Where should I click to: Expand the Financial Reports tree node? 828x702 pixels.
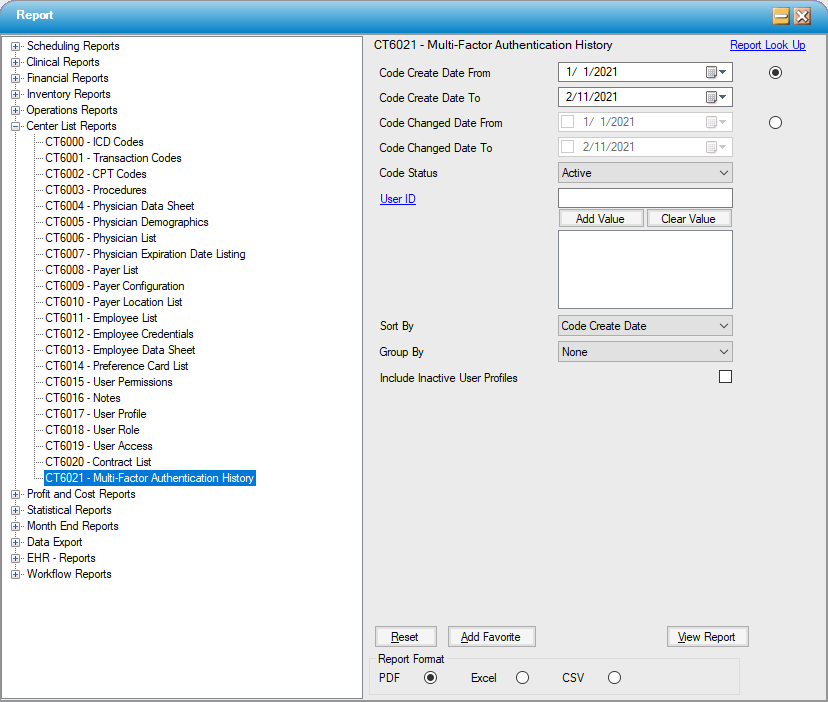tap(16, 78)
